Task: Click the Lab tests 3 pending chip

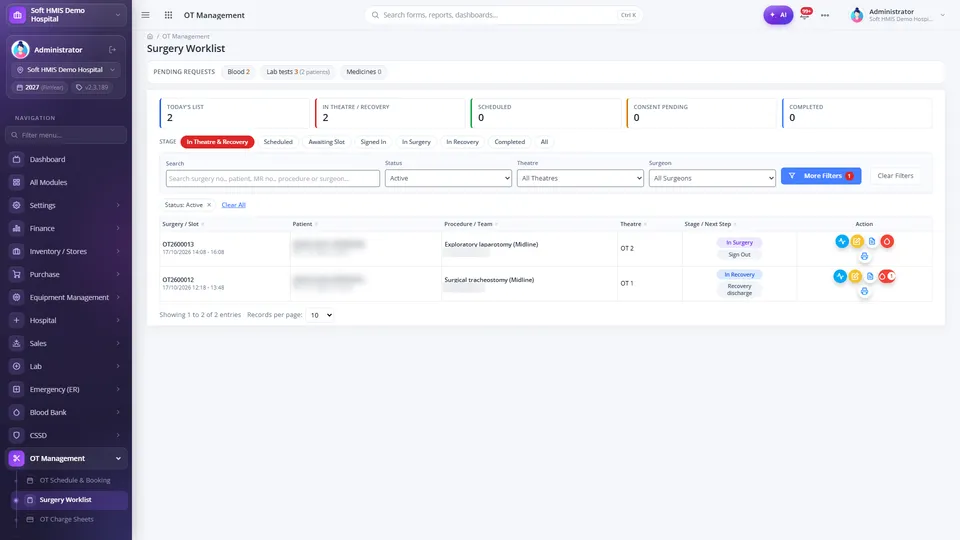Action: (x=298, y=72)
